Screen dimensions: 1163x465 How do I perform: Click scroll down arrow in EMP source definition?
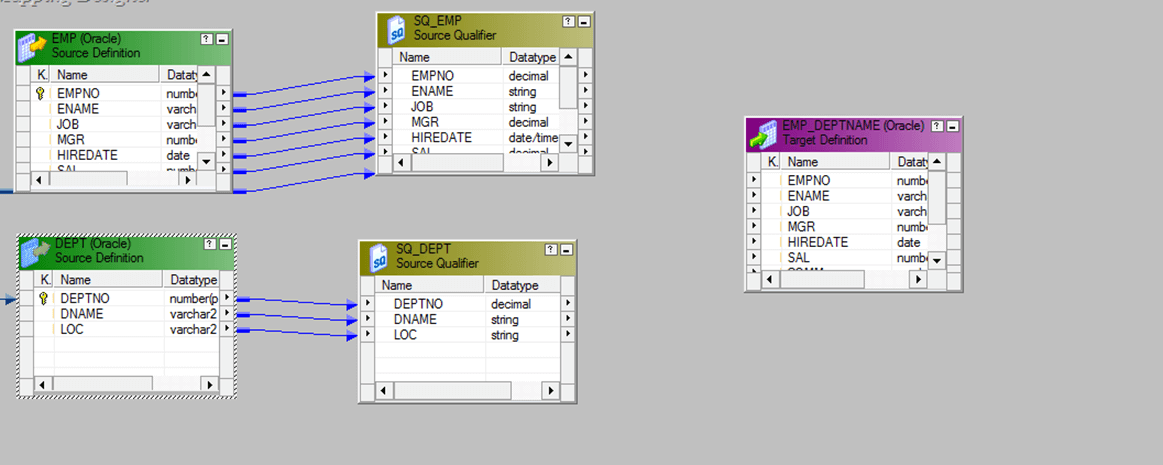pos(206,161)
